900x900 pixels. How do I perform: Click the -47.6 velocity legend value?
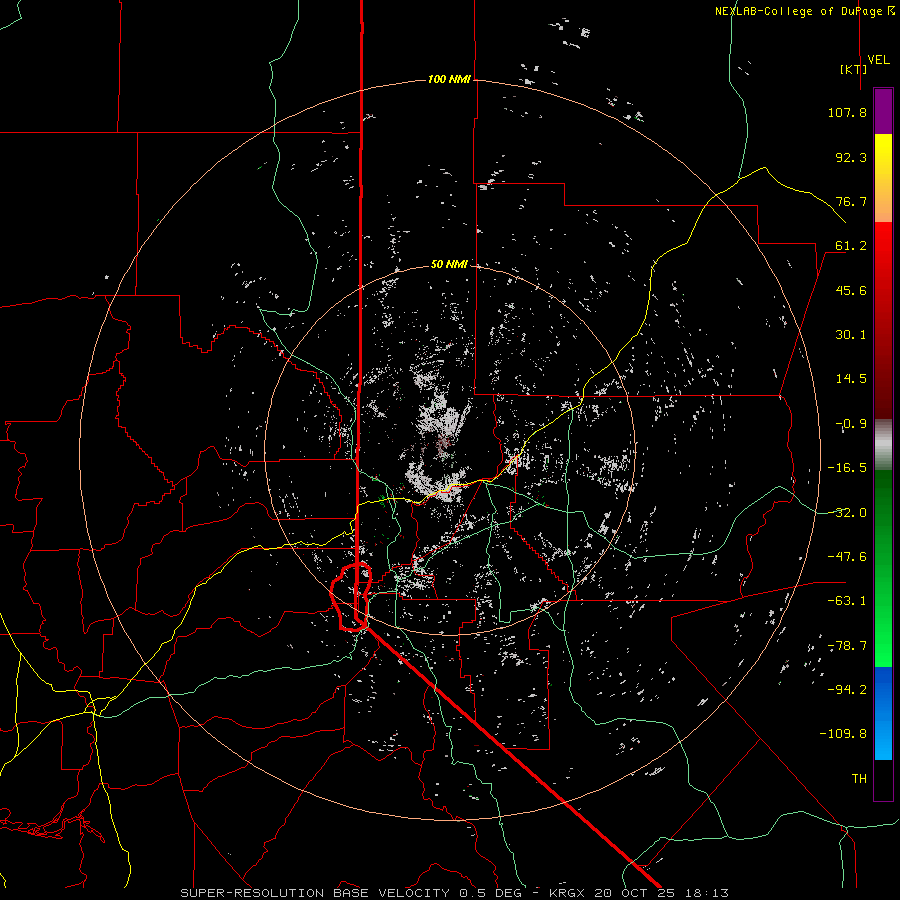[847, 557]
